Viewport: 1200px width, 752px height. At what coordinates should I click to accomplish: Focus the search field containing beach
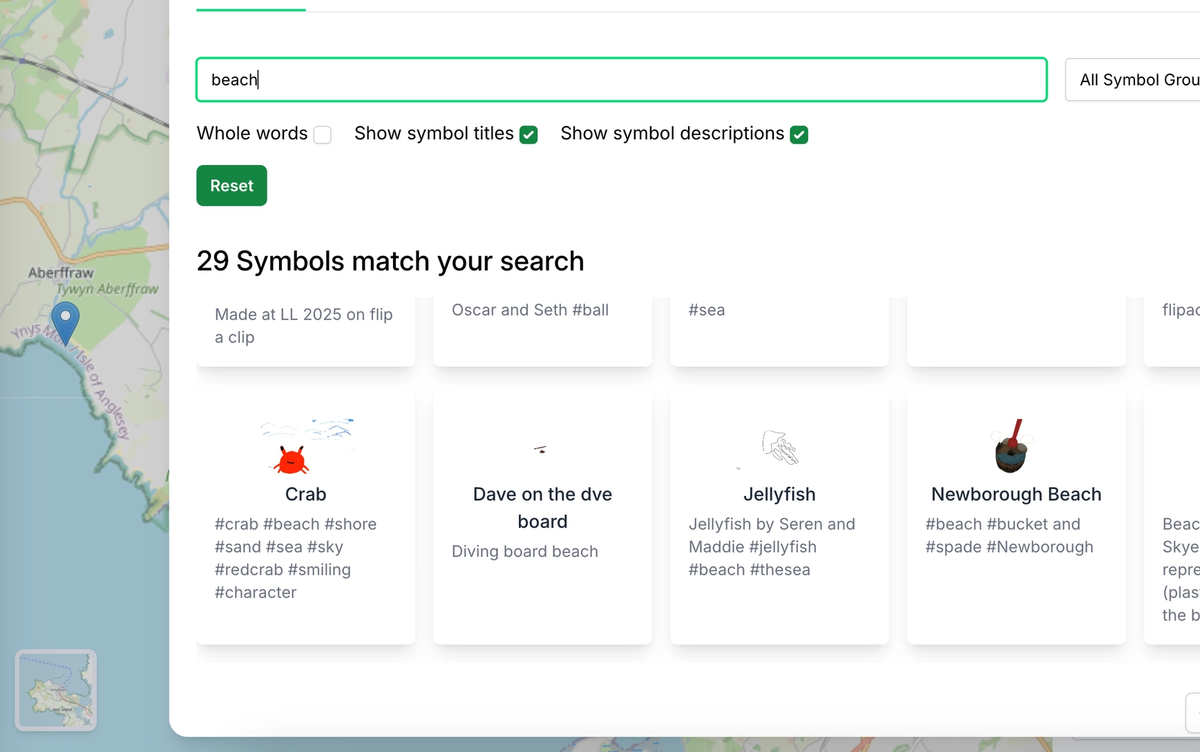point(621,80)
